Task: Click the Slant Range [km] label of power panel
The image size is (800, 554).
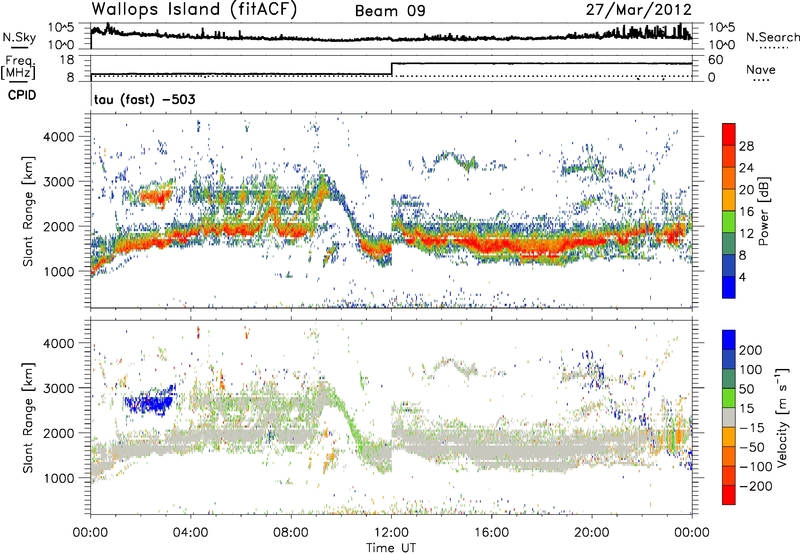Action: pos(28,211)
